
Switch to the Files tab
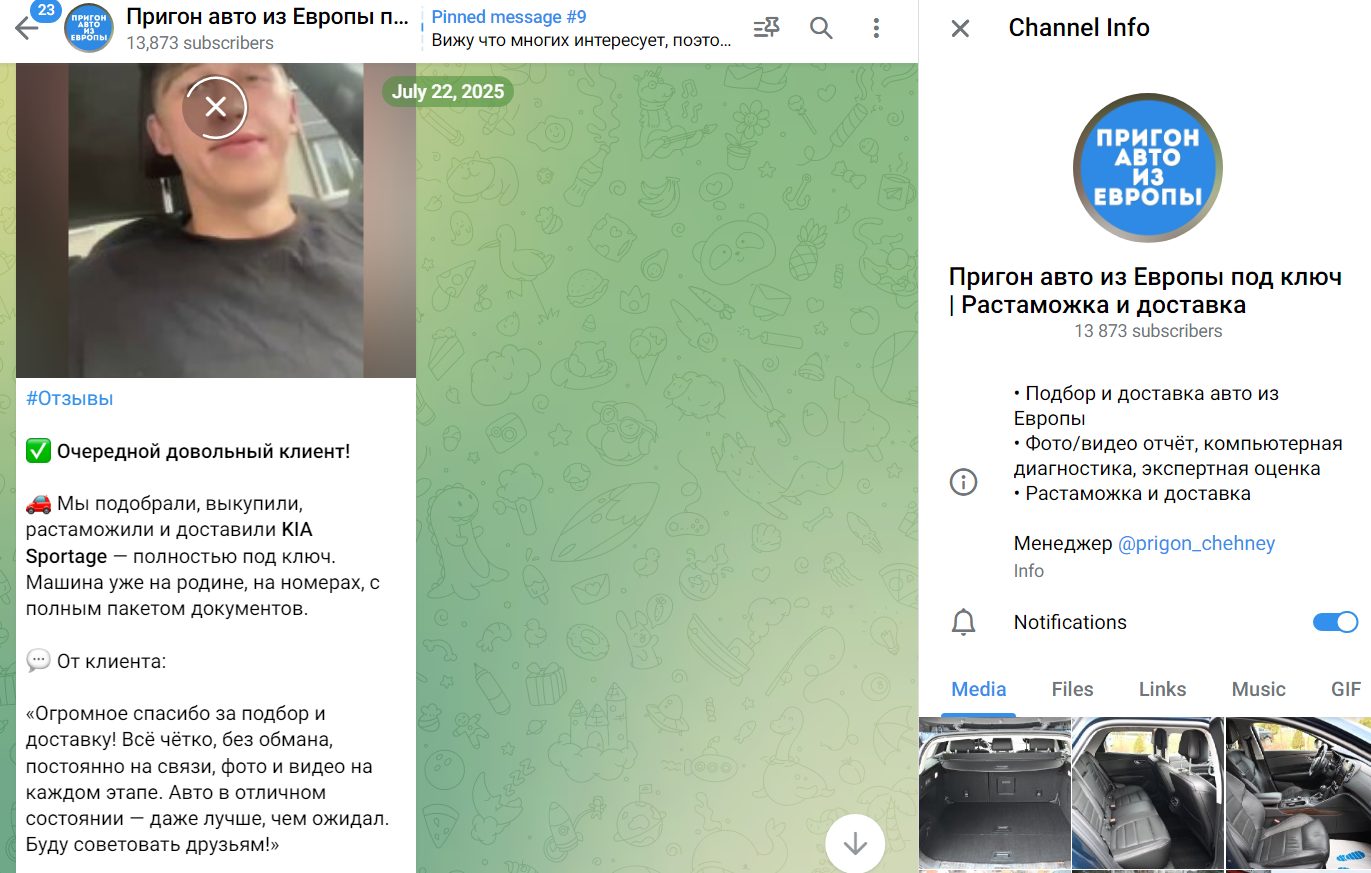(x=1072, y=689)
